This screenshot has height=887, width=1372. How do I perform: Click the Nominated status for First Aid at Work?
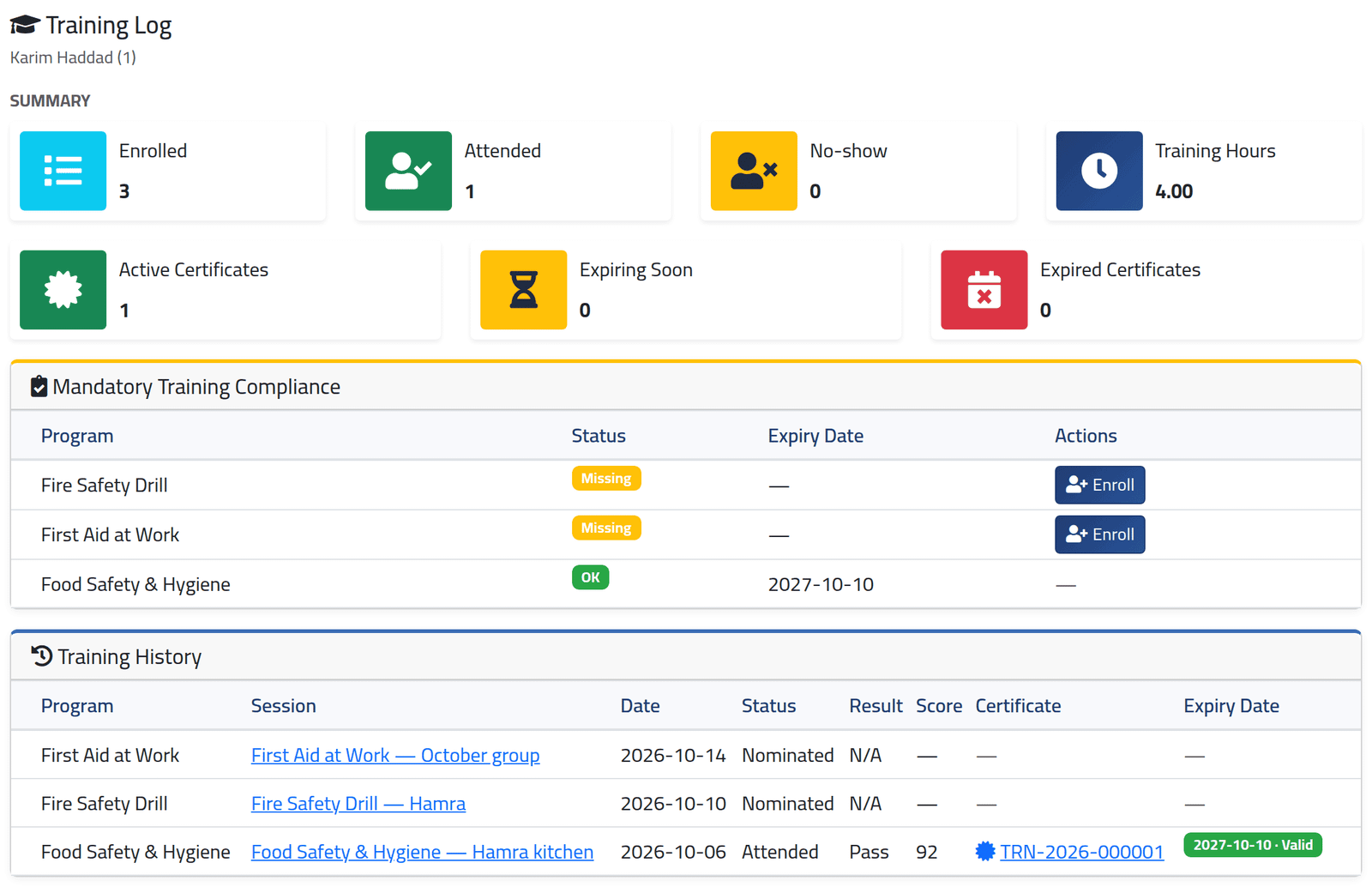[x=787, y=755]
